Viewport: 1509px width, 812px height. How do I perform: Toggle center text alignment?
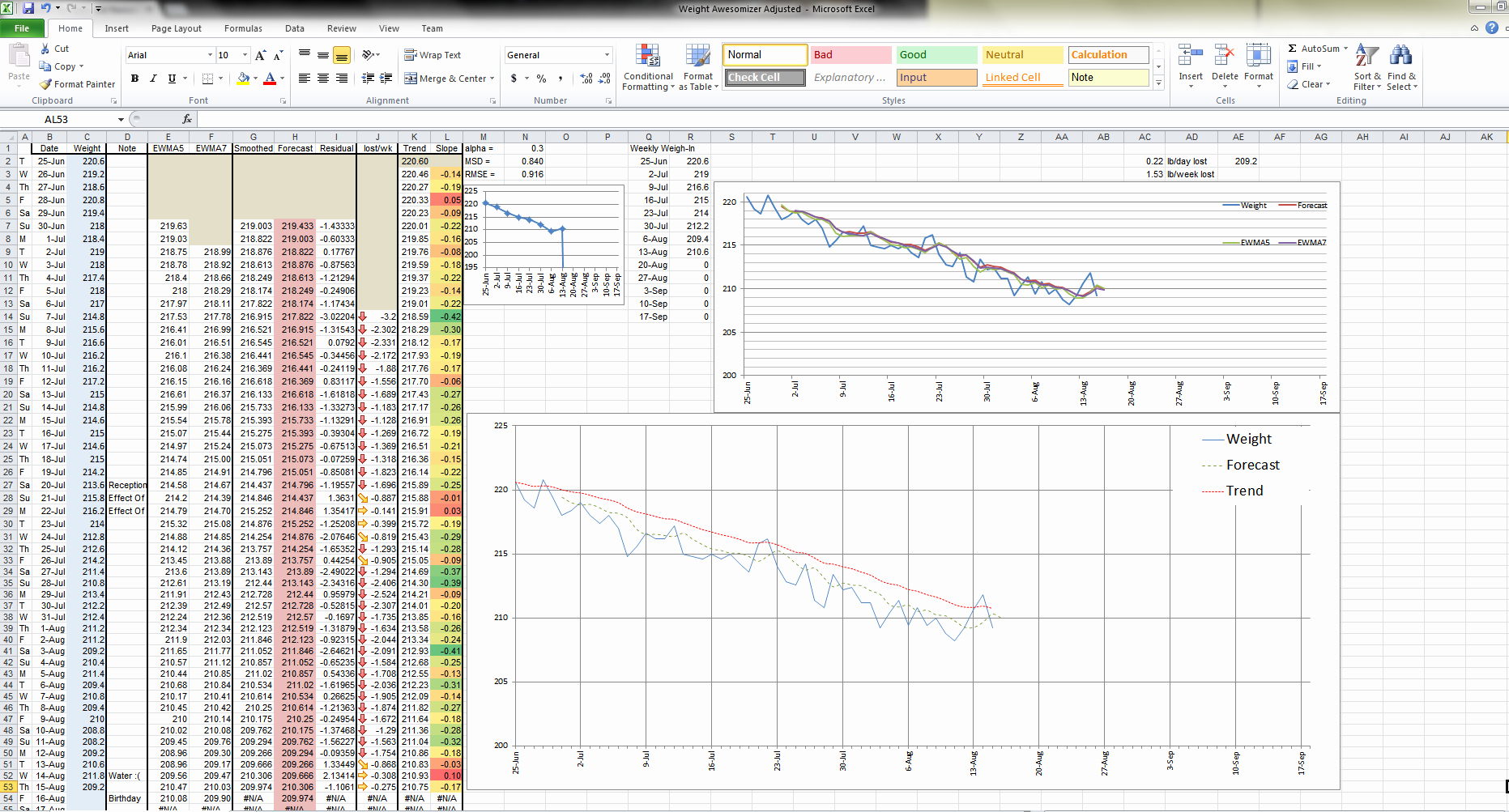click(x=323, y=79)
